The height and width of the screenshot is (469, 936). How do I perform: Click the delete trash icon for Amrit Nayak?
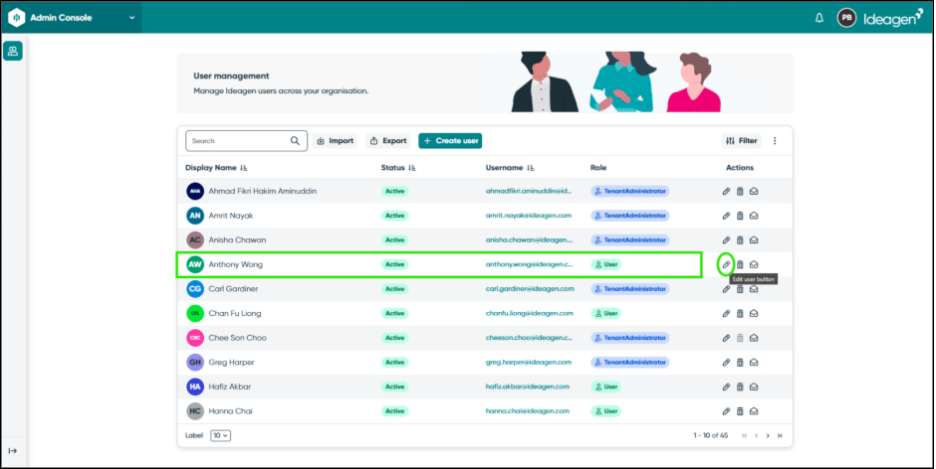pos(740,216)
